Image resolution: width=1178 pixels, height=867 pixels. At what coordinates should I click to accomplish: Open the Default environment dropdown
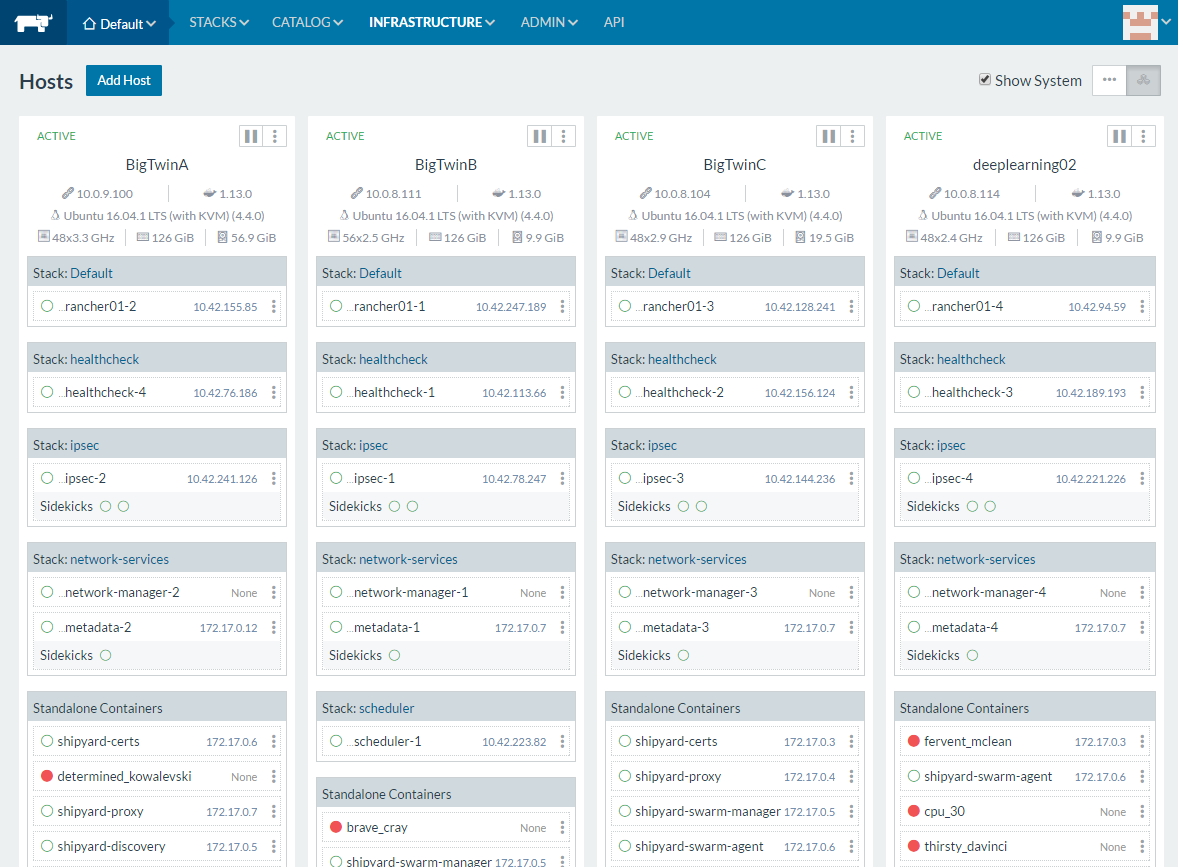coord(119,23)
